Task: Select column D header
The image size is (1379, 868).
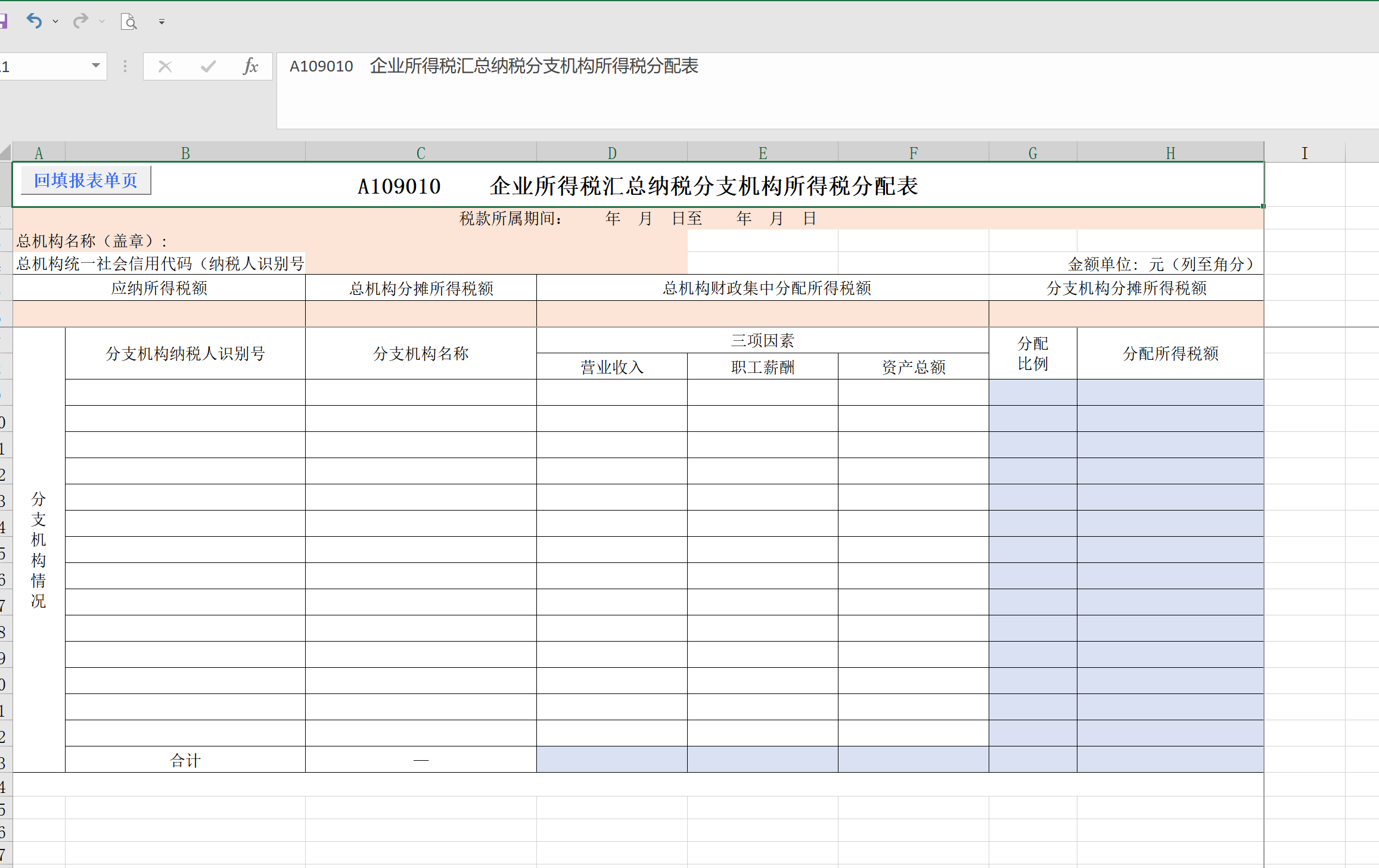Action: point(611,153)
